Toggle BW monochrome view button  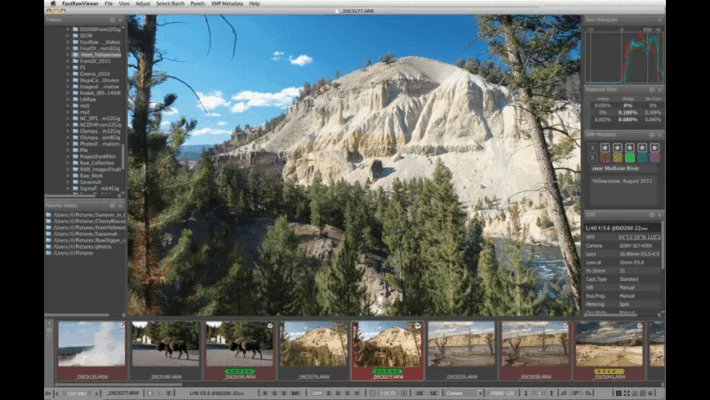[x=295, y=393]
